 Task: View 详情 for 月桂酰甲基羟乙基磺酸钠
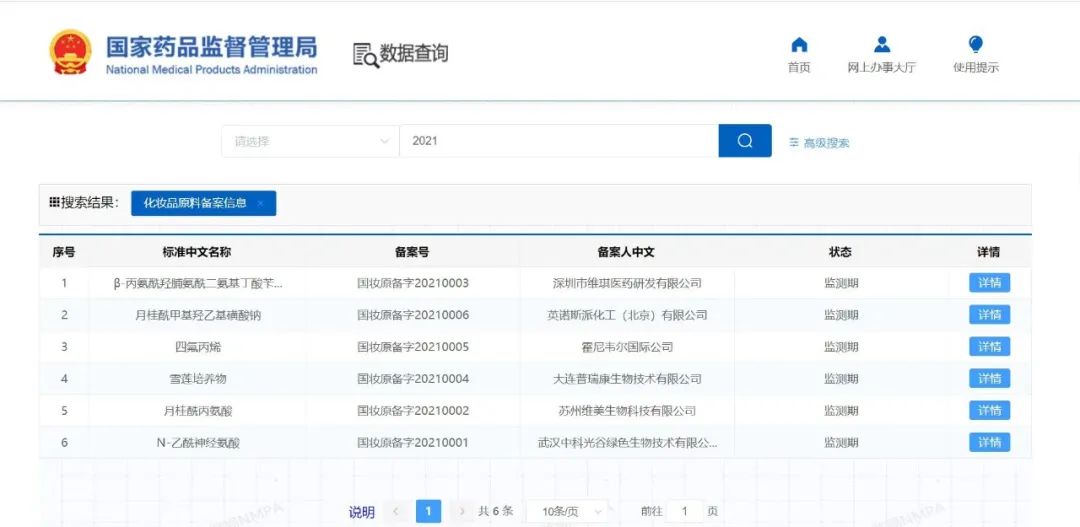pos(989,315)
